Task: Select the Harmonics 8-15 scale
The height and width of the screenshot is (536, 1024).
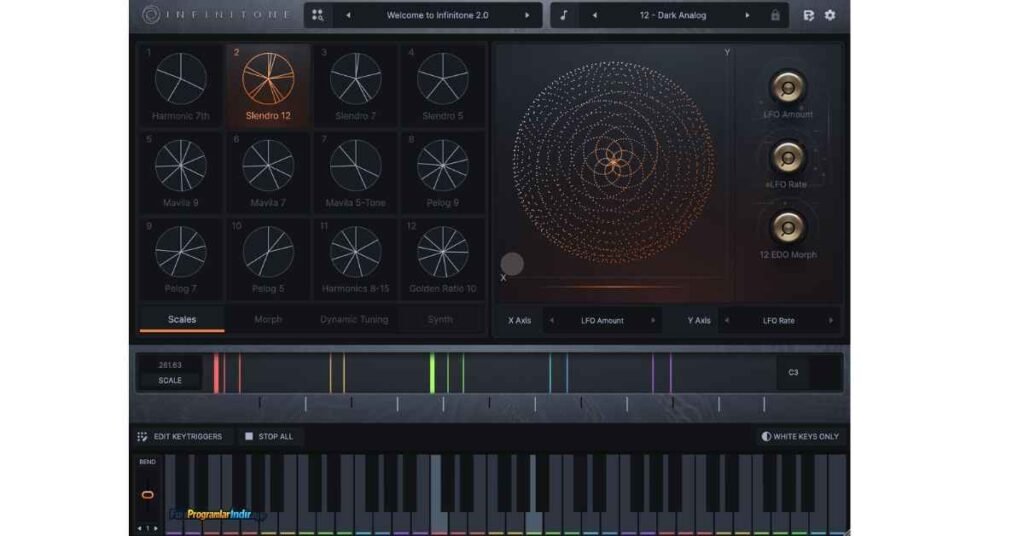Action: [x=355, y=258]
